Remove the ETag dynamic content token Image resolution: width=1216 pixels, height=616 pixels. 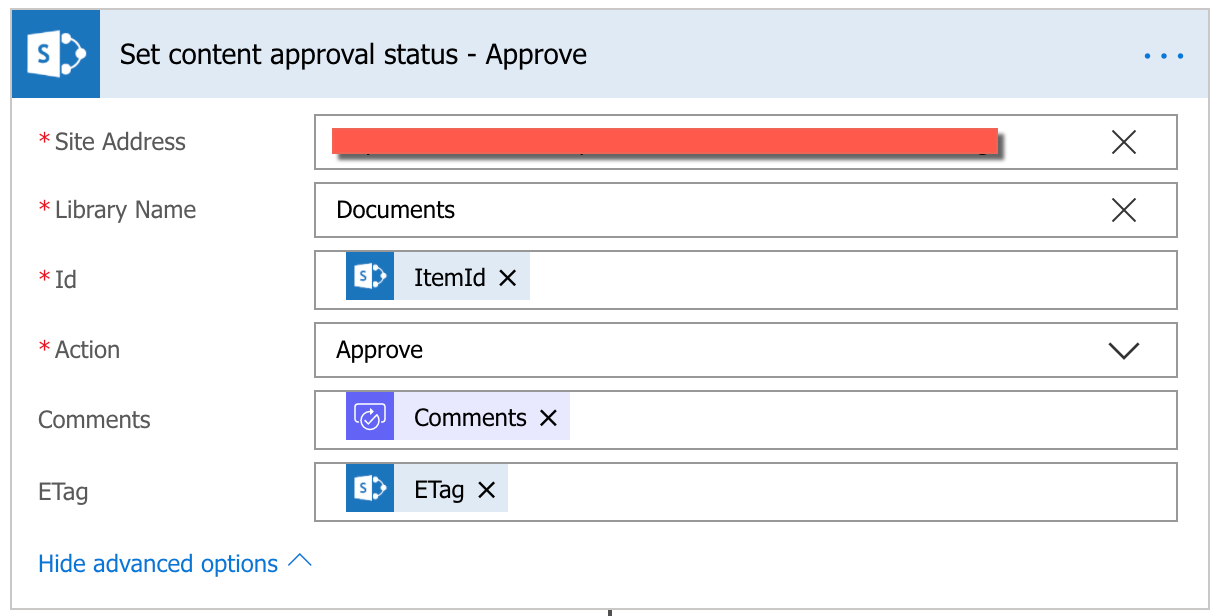486,490
